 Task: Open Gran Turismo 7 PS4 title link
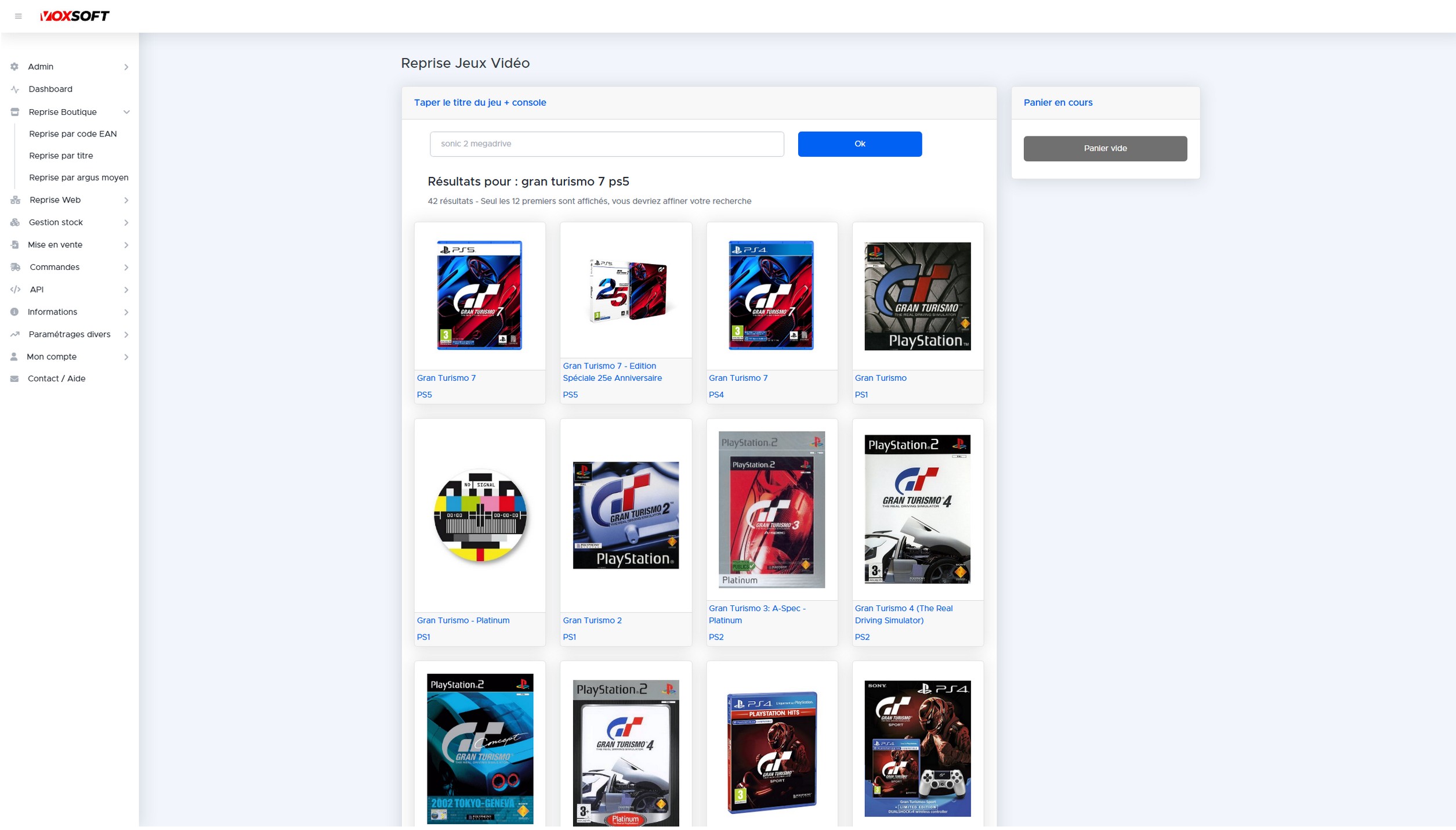738,378
